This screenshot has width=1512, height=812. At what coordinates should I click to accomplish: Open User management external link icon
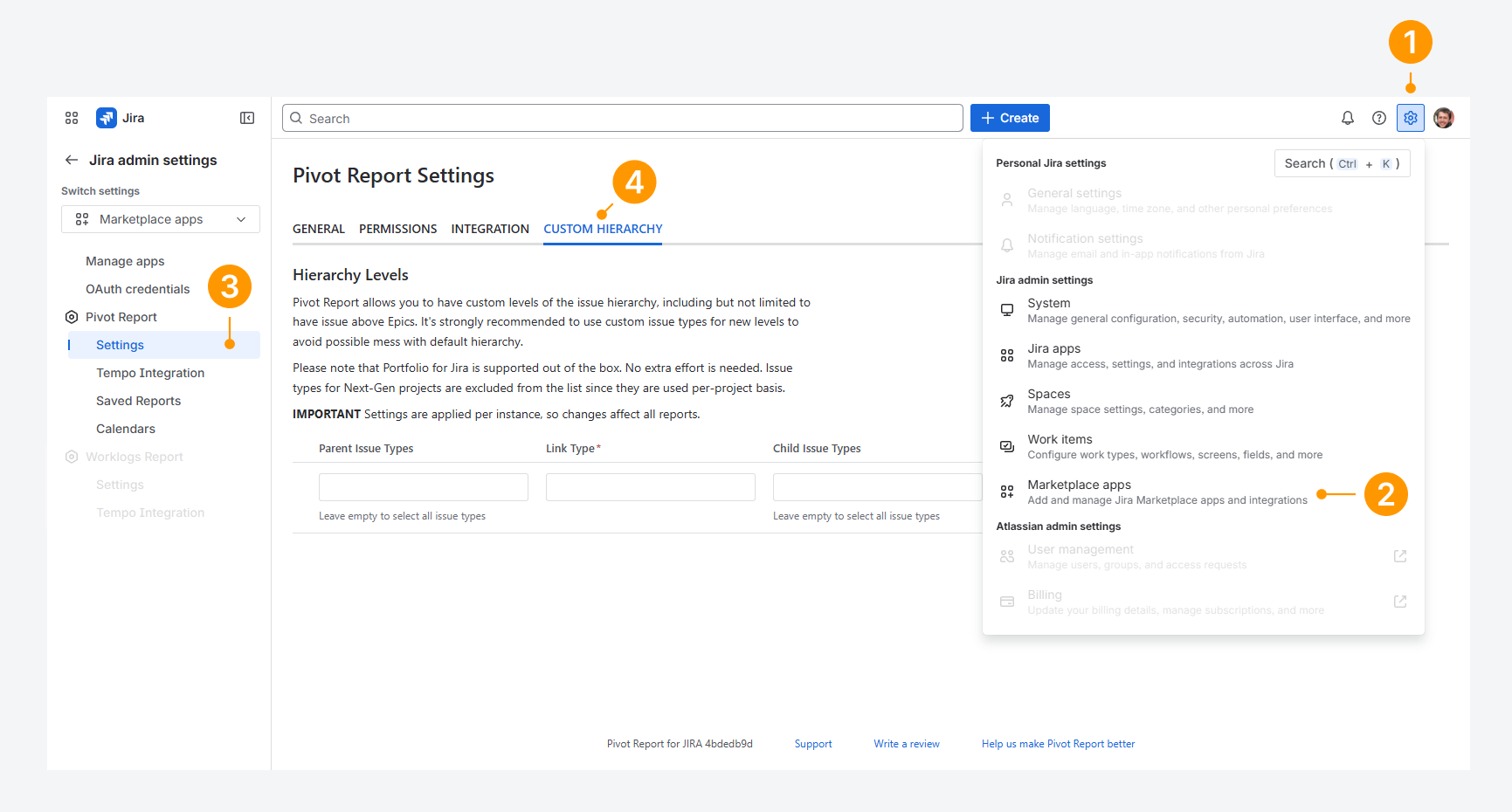tap(1400, 556)
